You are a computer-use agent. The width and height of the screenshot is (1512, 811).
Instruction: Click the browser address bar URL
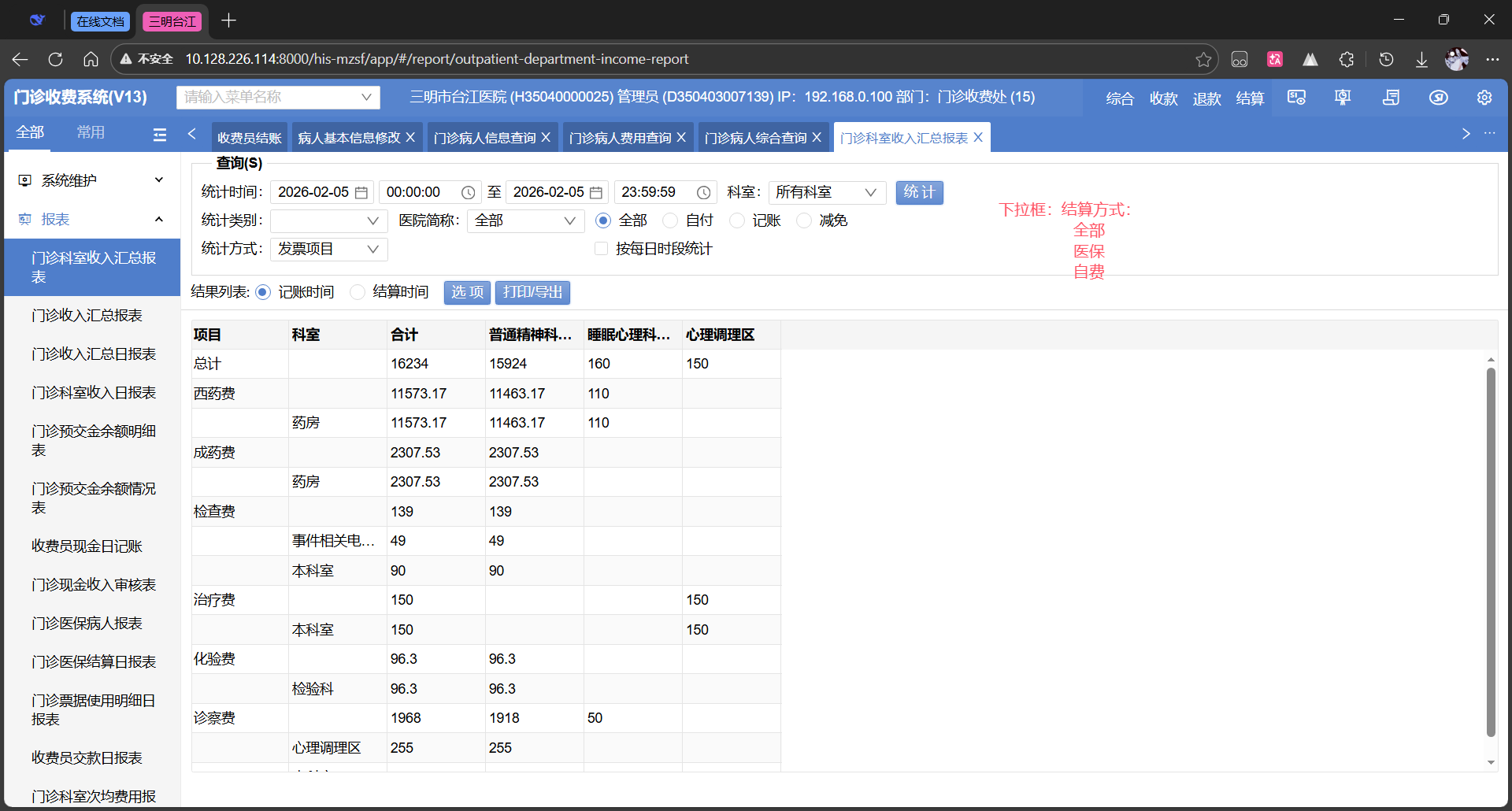click(x=437, y=59)
